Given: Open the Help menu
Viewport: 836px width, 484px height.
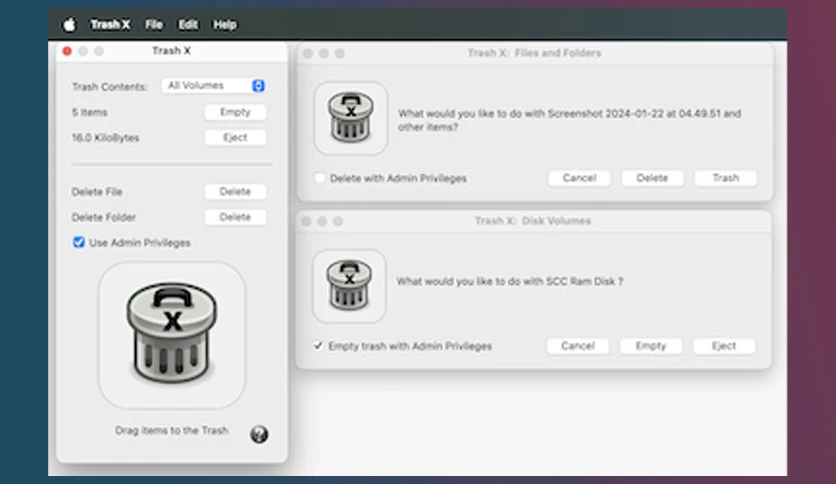Looking at the screenshot, I should (x=225, y=25).
